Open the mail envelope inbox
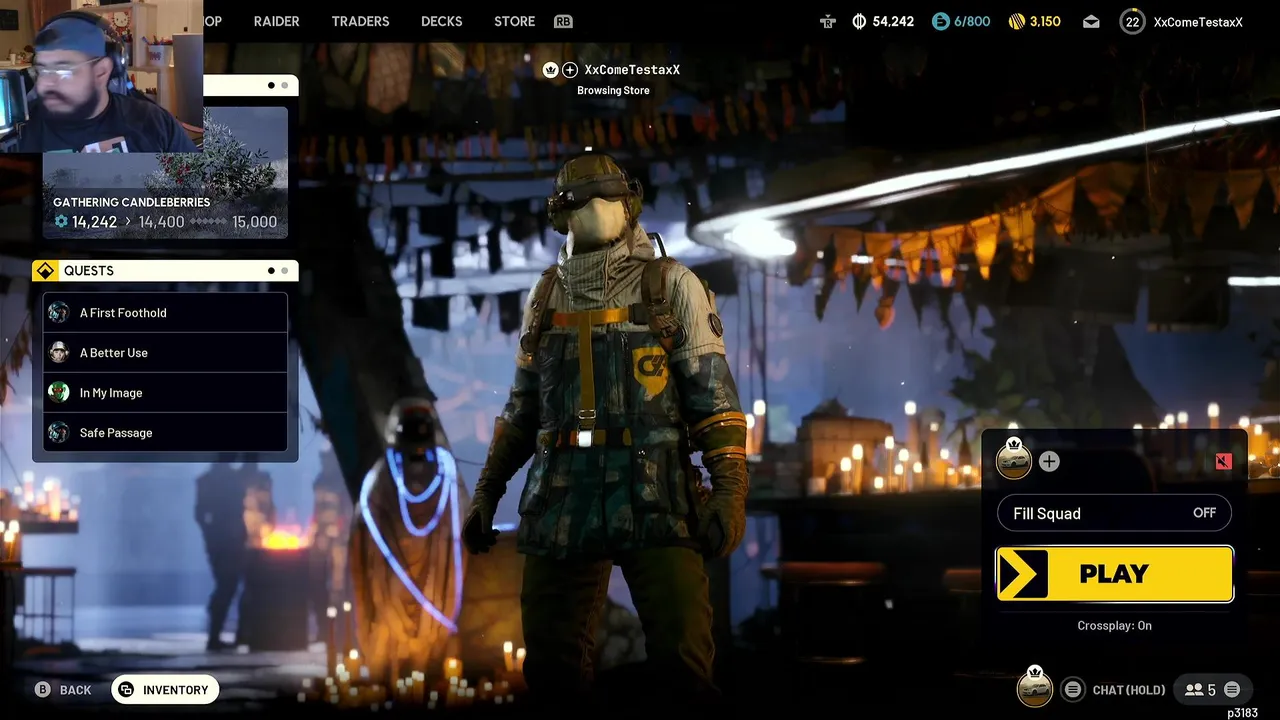Viewport: 1280px width, 720px height. pos(1091,21)
